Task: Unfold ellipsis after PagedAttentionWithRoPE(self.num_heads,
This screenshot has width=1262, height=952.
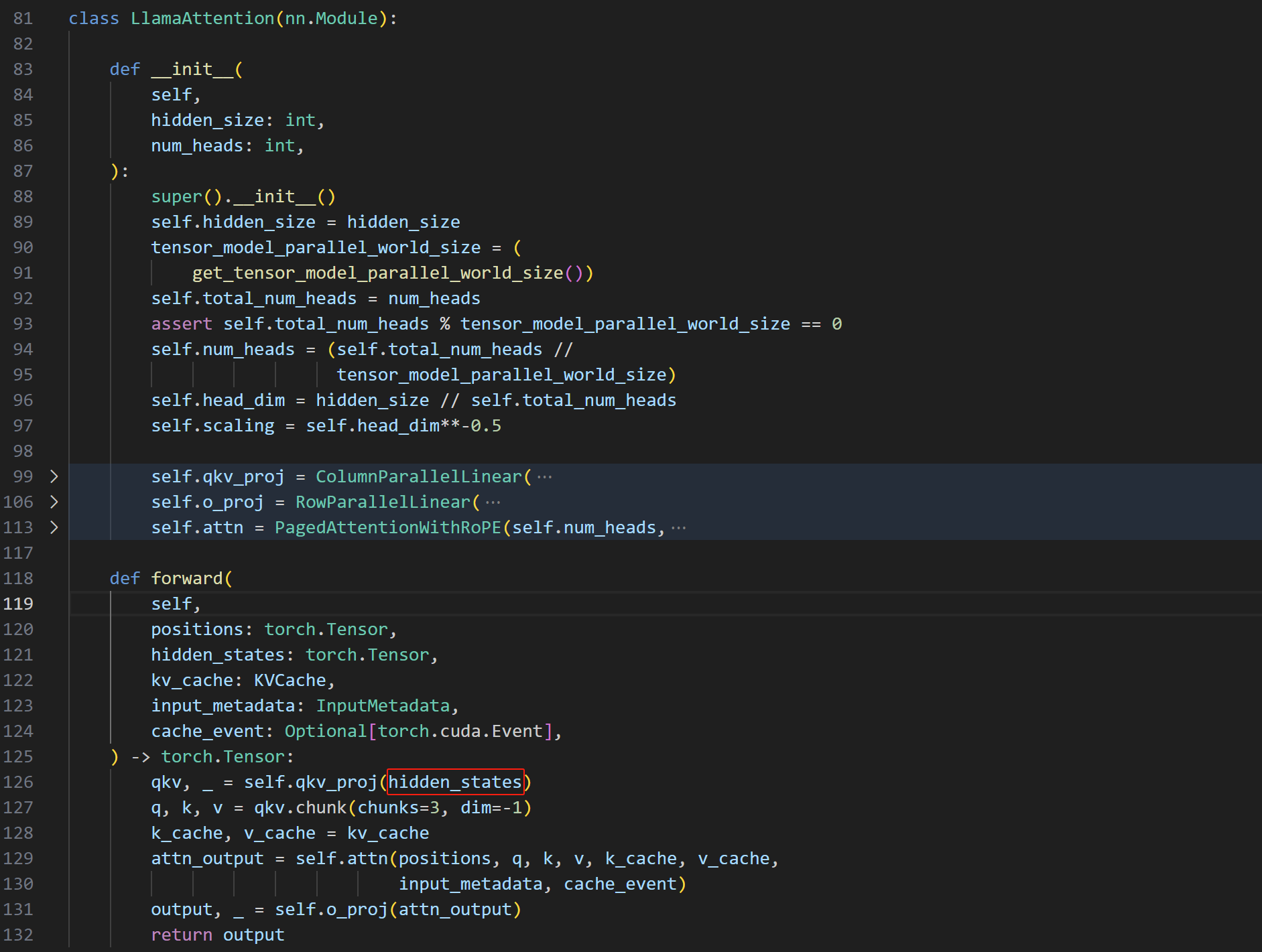Action: click(x=679, y=528)
